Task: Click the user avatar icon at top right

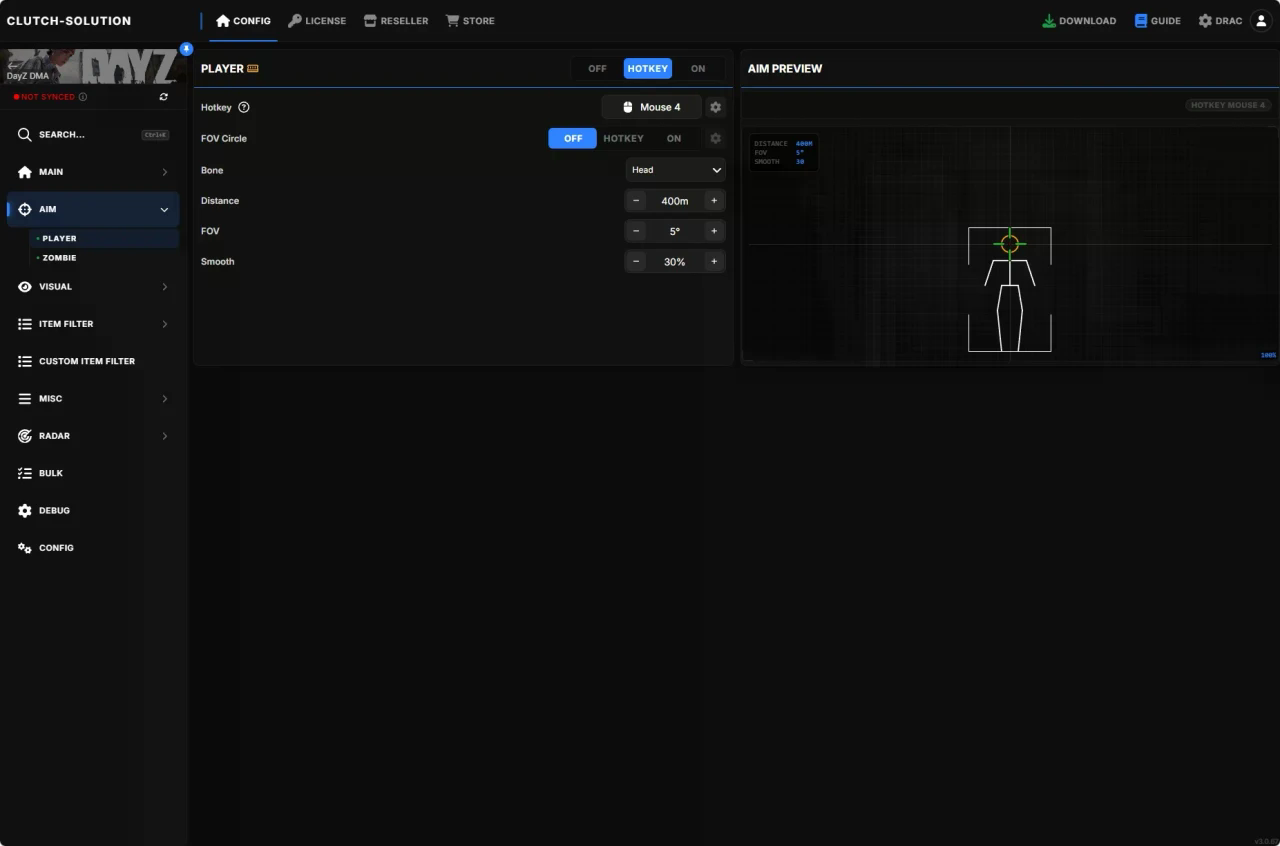Action: click(x=1261, y=20)
